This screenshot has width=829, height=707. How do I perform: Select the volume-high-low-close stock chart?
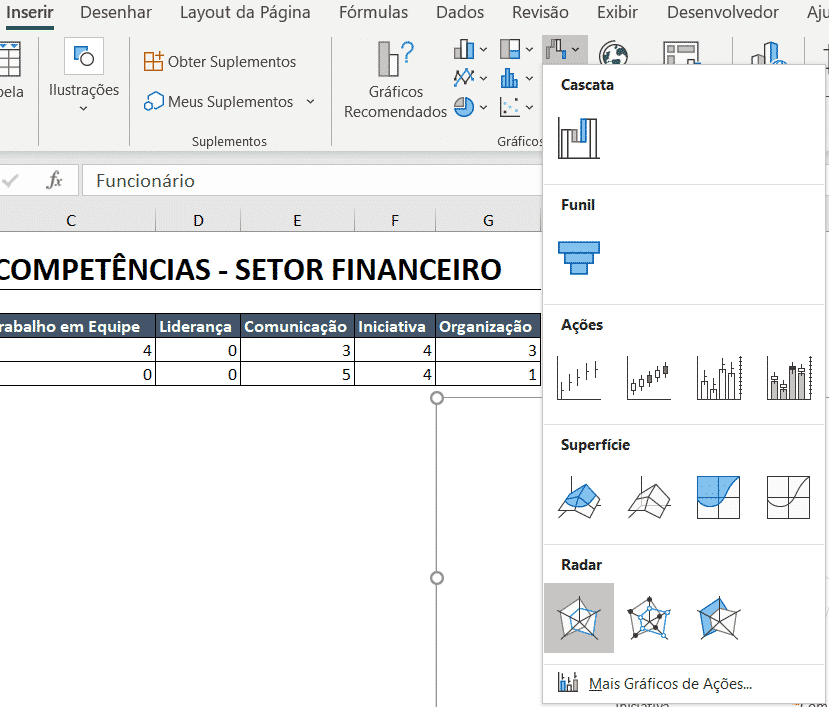point(719,378)
